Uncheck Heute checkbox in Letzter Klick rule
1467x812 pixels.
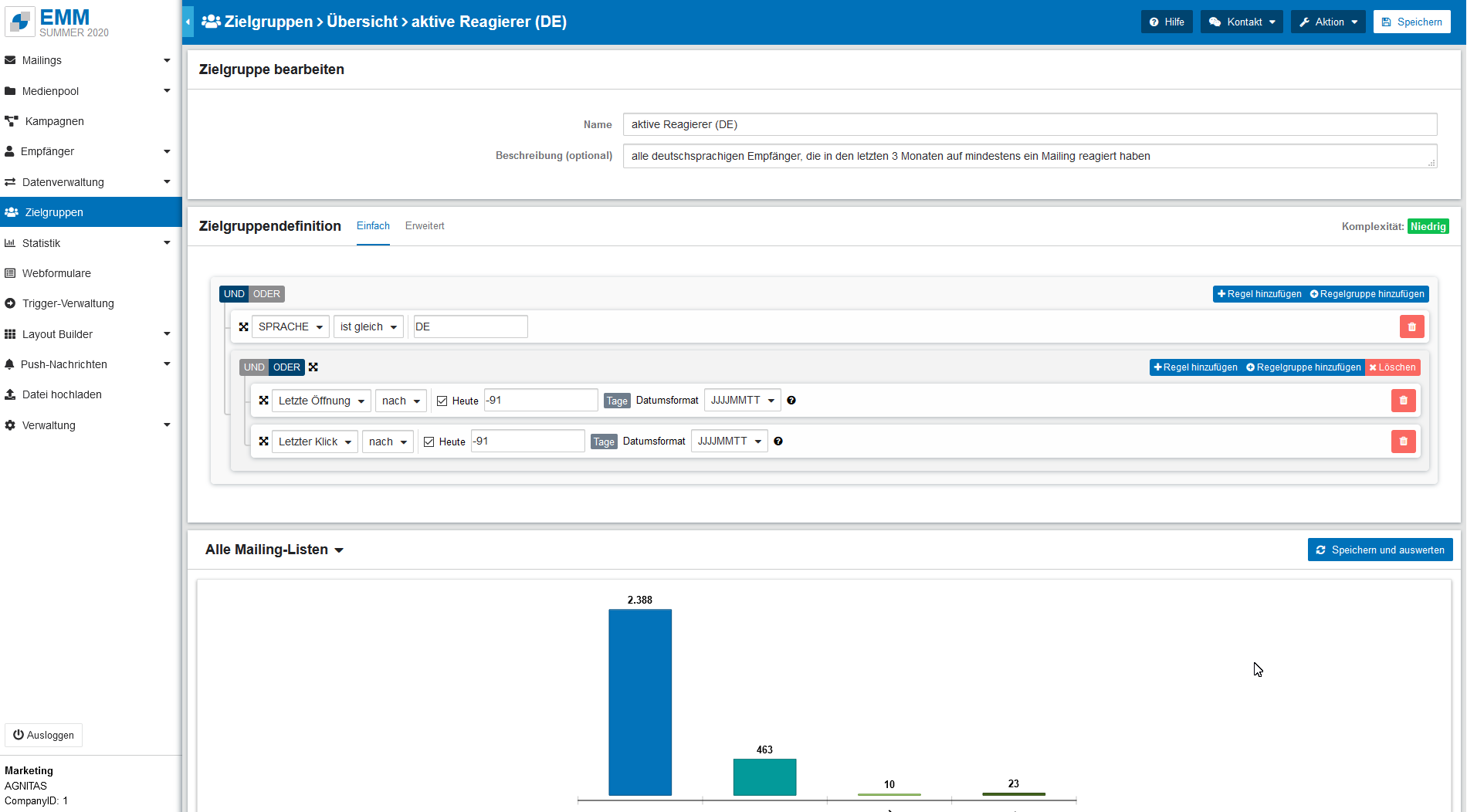click(x=429, y=442)
